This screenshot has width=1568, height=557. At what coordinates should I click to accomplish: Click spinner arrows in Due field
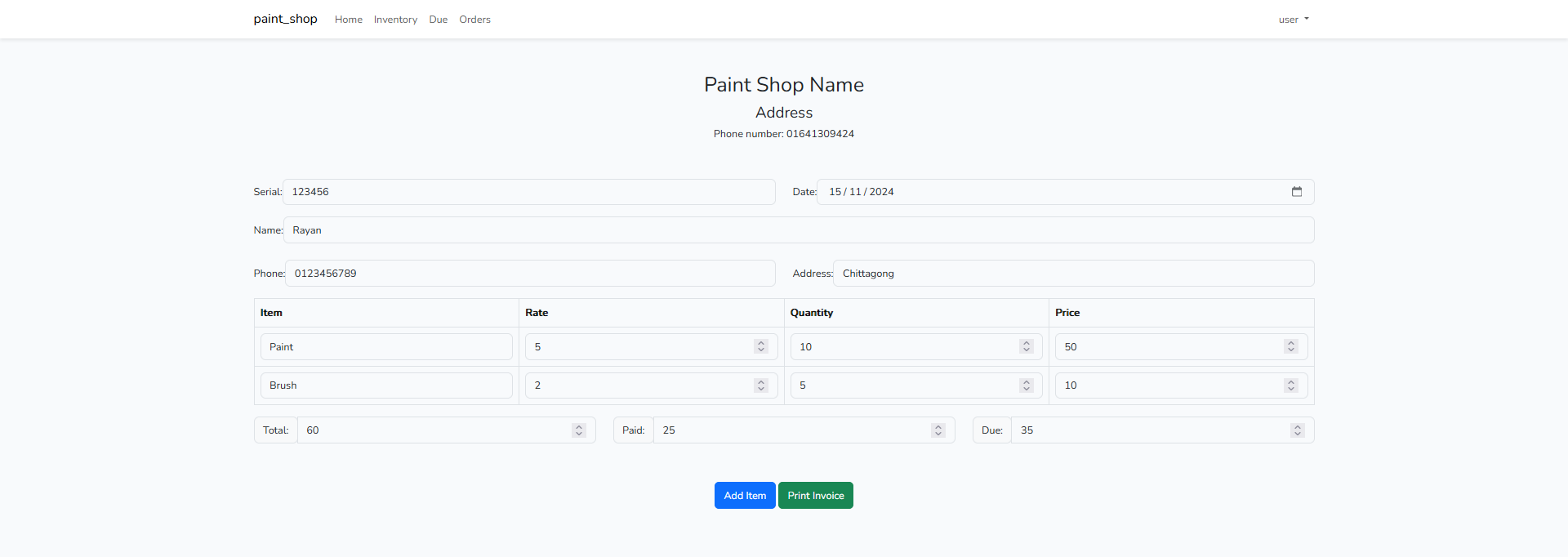point(1297,430)
